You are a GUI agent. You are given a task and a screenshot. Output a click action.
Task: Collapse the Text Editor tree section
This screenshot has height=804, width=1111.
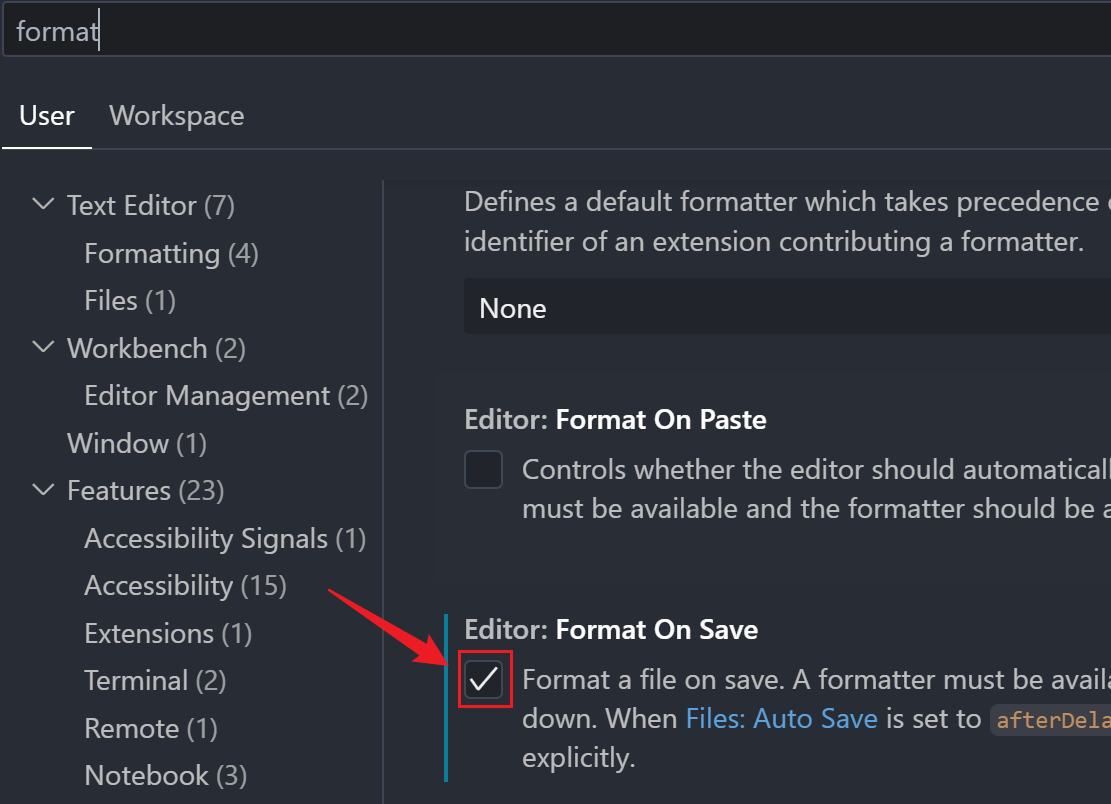point(43,205)
